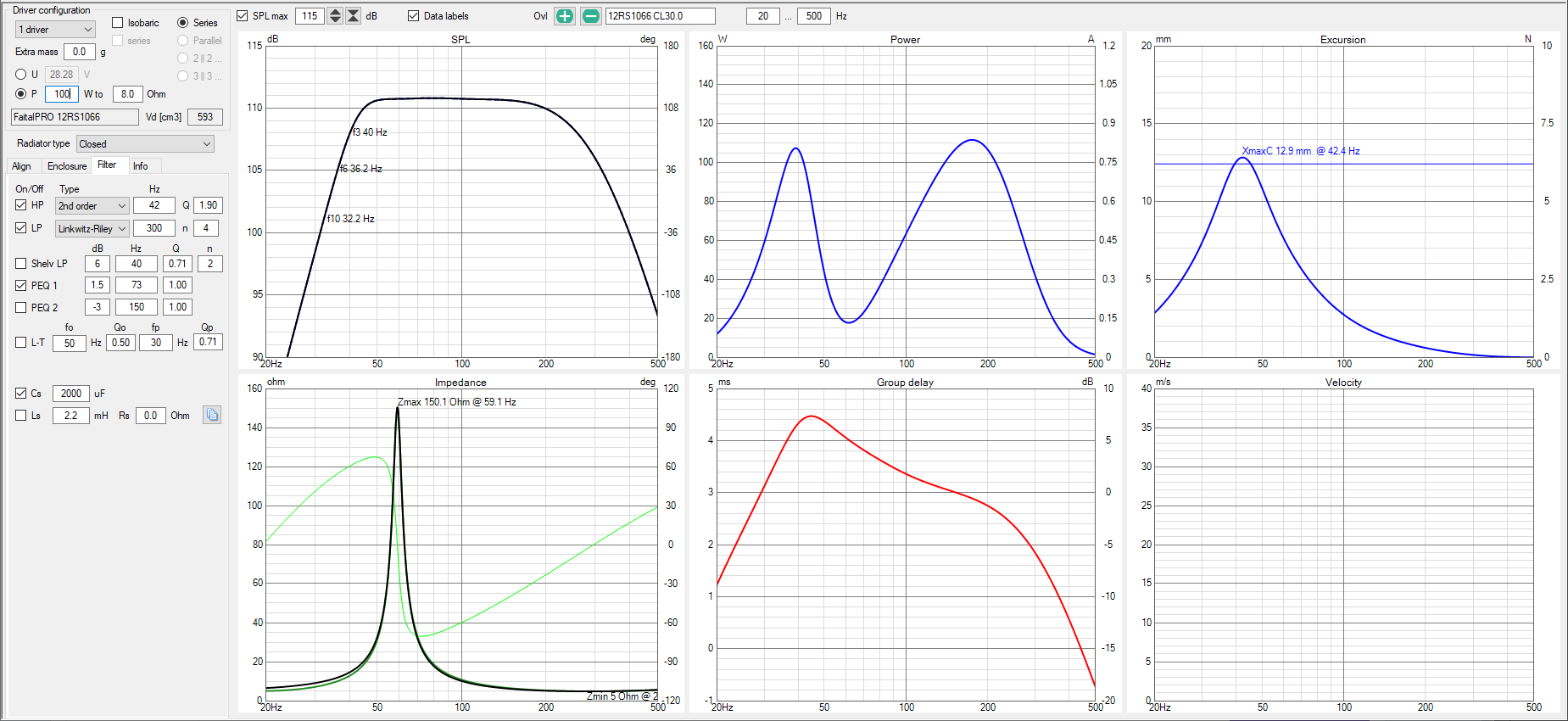Switch to the Align tab
This screenshot has width=1568, height=721.
tap(21, 166)
